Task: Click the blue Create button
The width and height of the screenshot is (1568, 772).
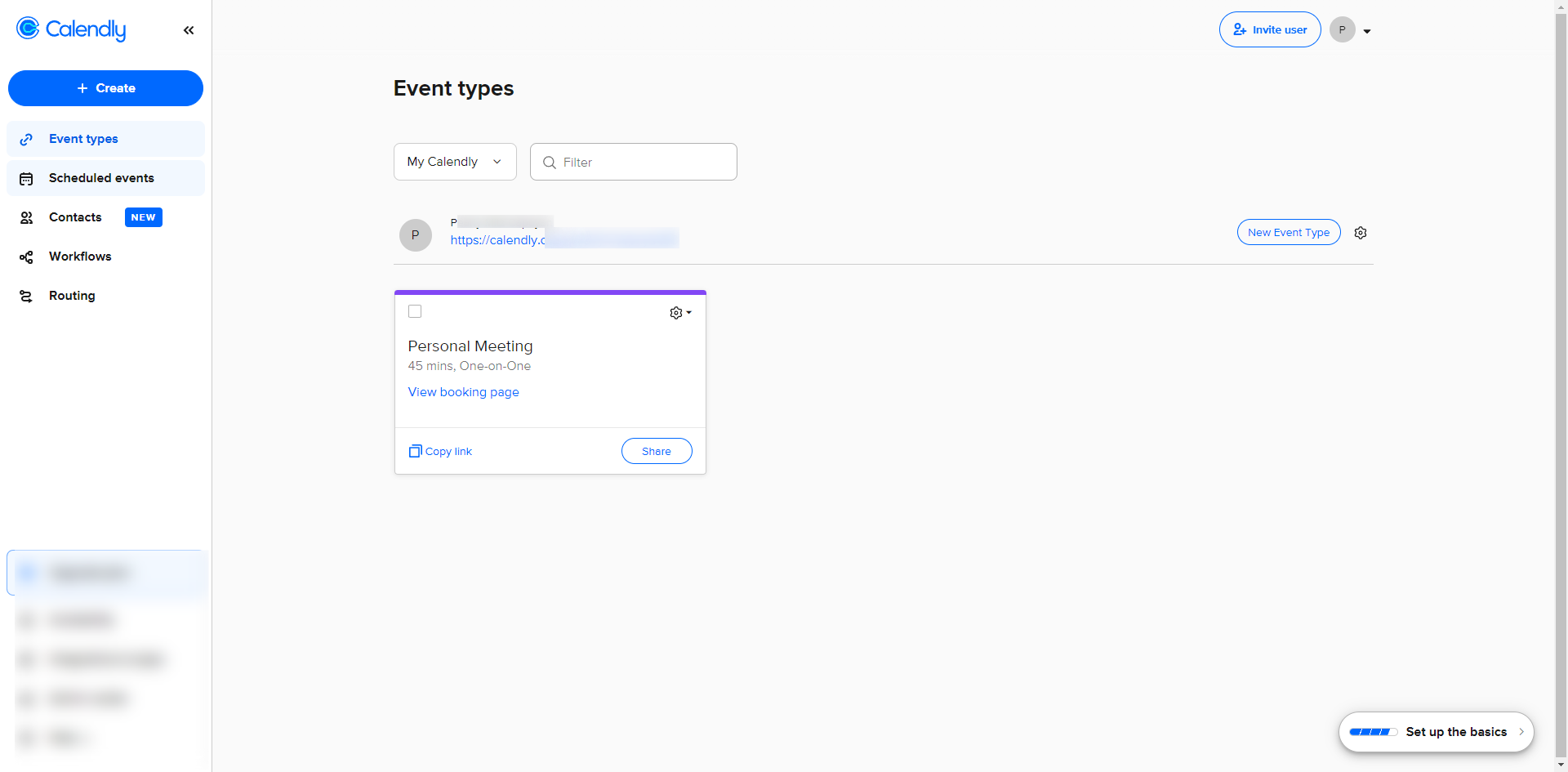Action: pos(105,88)
